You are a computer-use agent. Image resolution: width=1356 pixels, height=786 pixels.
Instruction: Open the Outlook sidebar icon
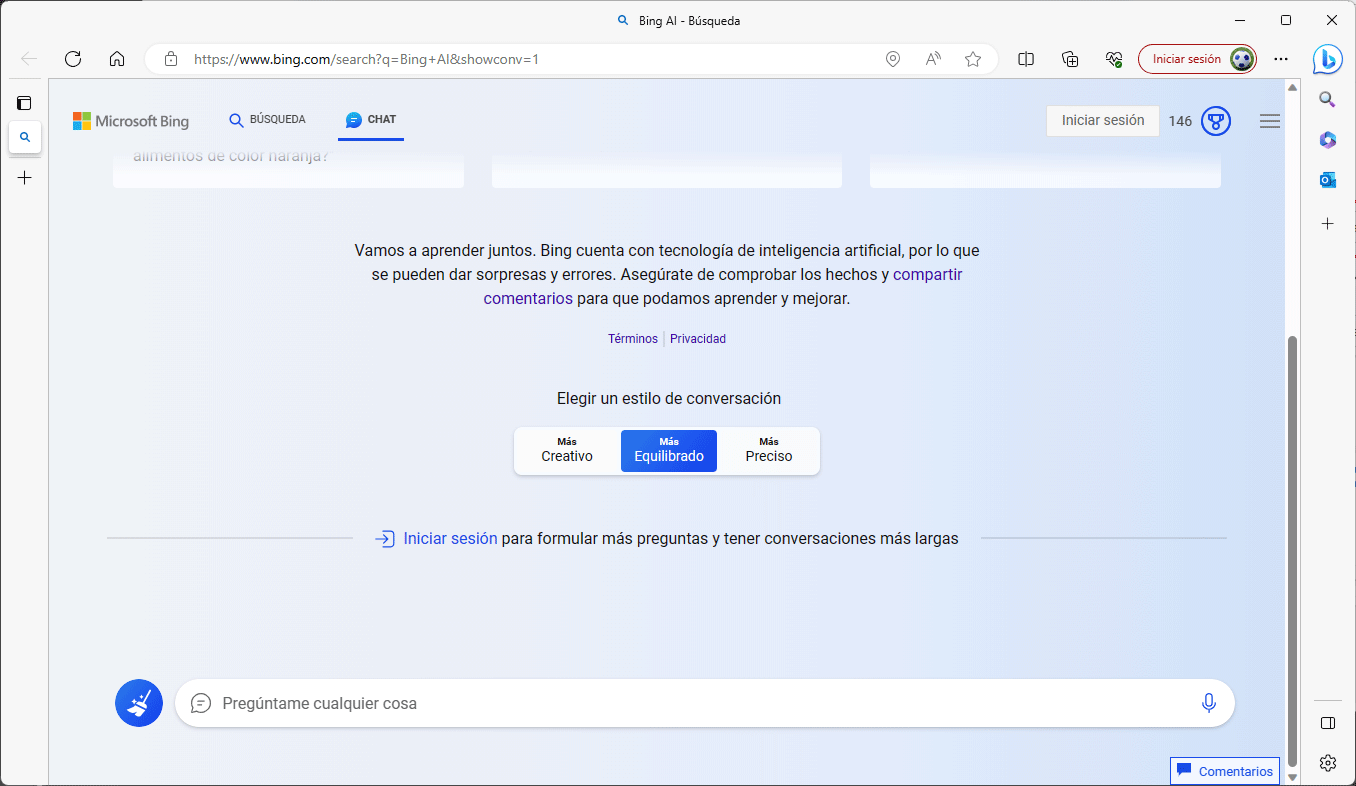1328,180
